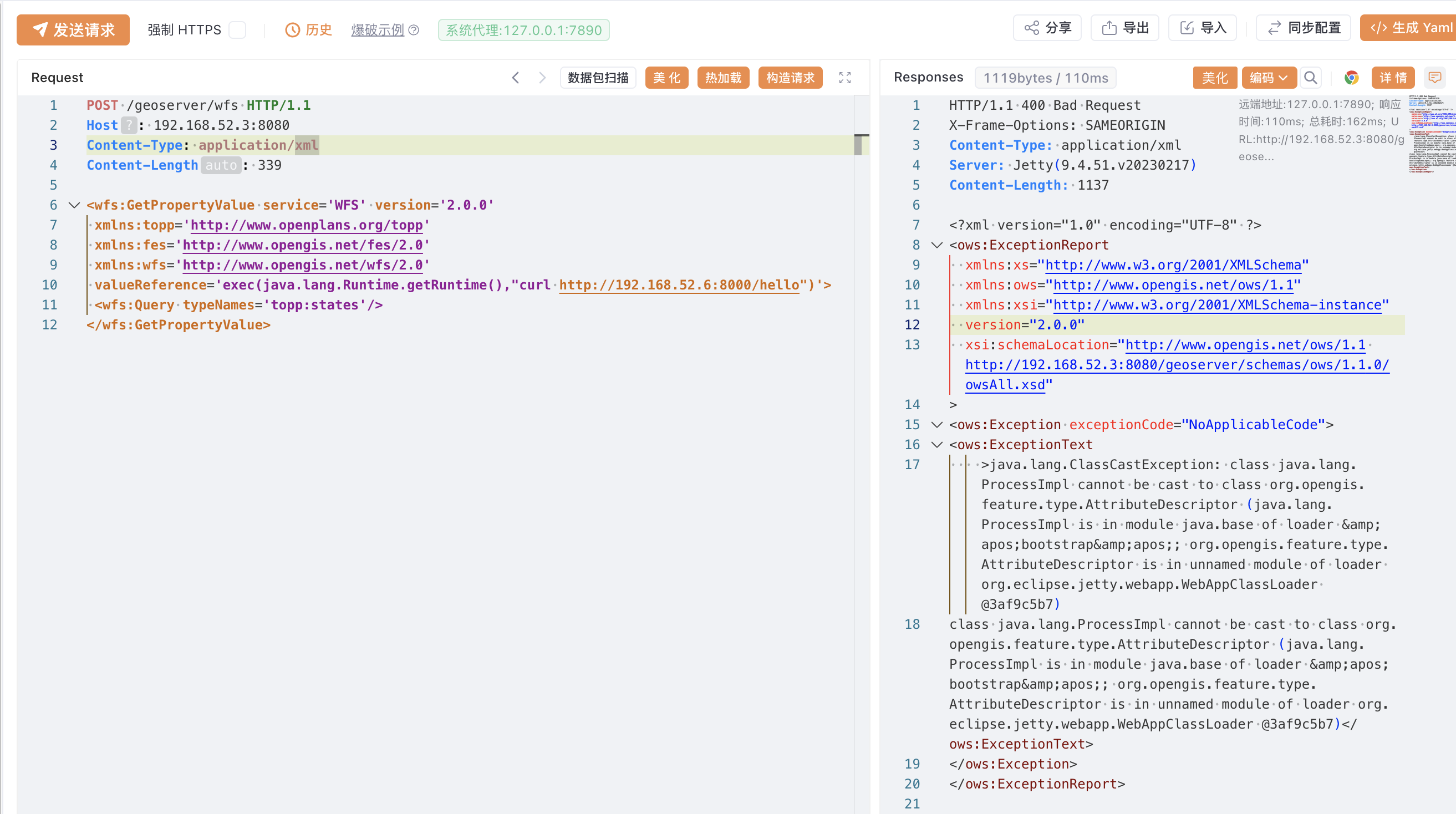The height and width of the screenshot is (814, 1456).
Task: Open the 编码 dropdown
Action: [1268, 78]
